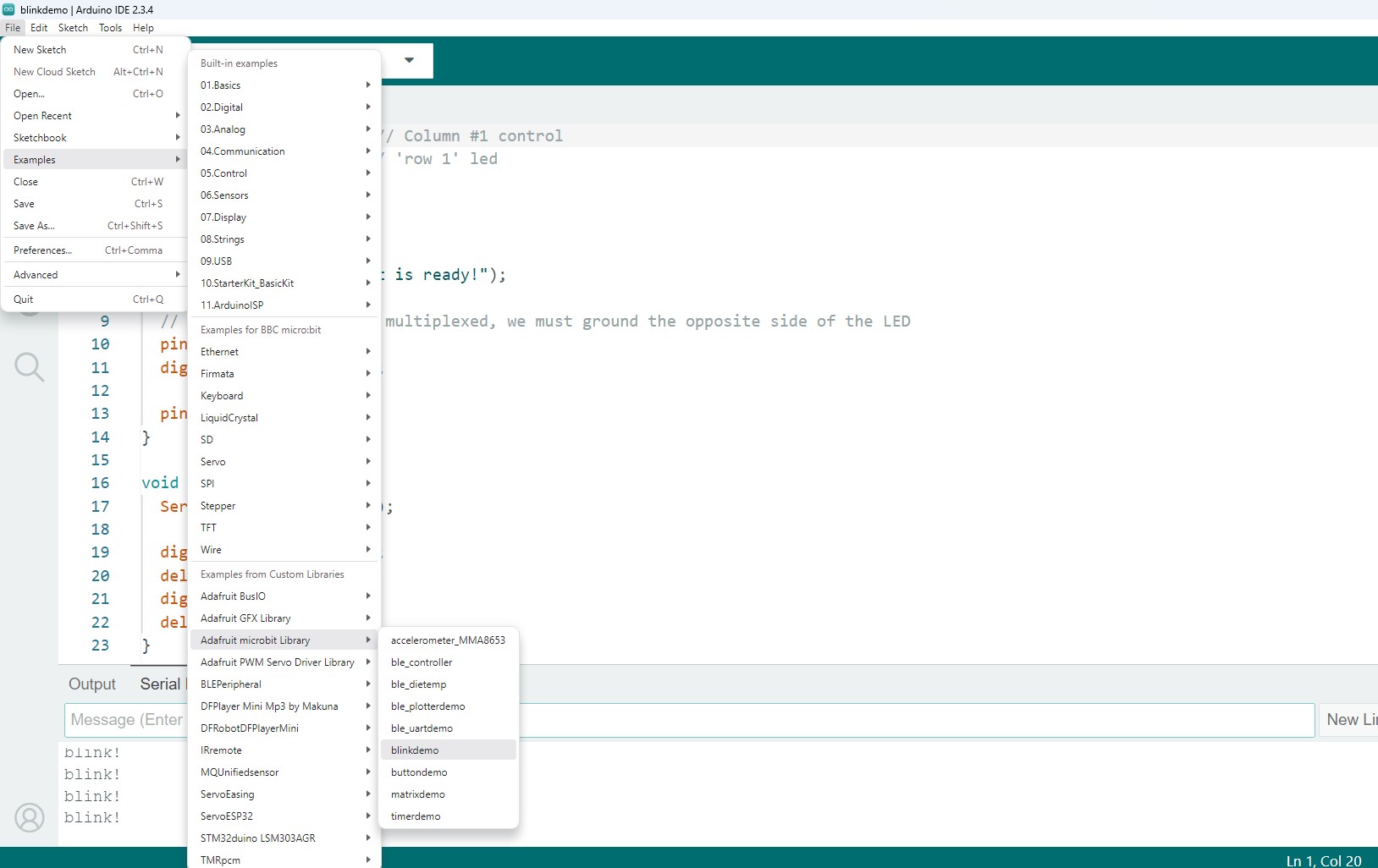Open Adafruit BusIO examples
The image size is (1378, 868).
click(284, 596)
